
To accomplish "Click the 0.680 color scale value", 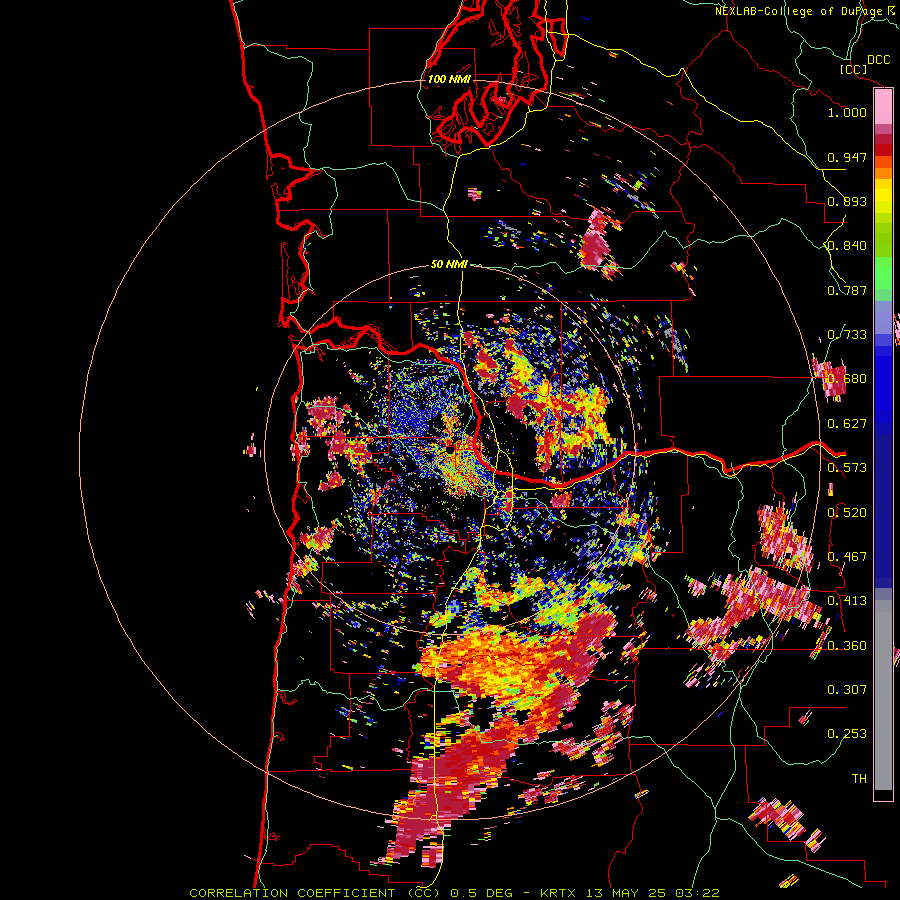I will 847,379.
